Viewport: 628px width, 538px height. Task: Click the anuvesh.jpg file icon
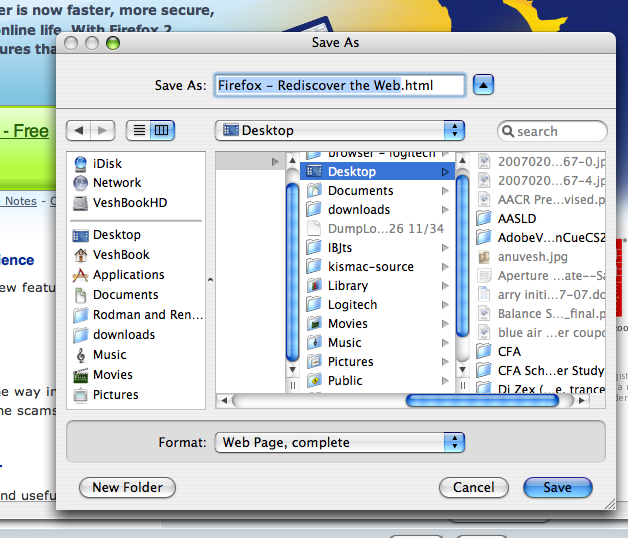coord(484,257)
